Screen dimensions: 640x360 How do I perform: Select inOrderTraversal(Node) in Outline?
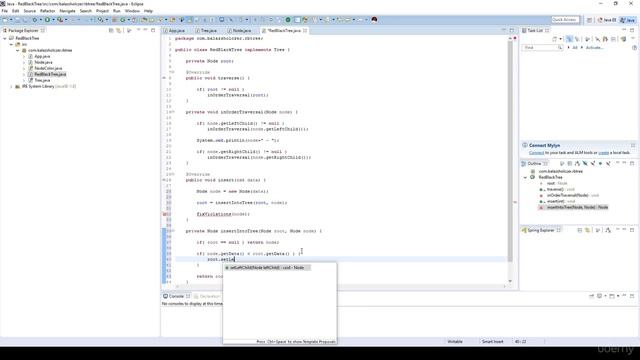pos(569,196)
